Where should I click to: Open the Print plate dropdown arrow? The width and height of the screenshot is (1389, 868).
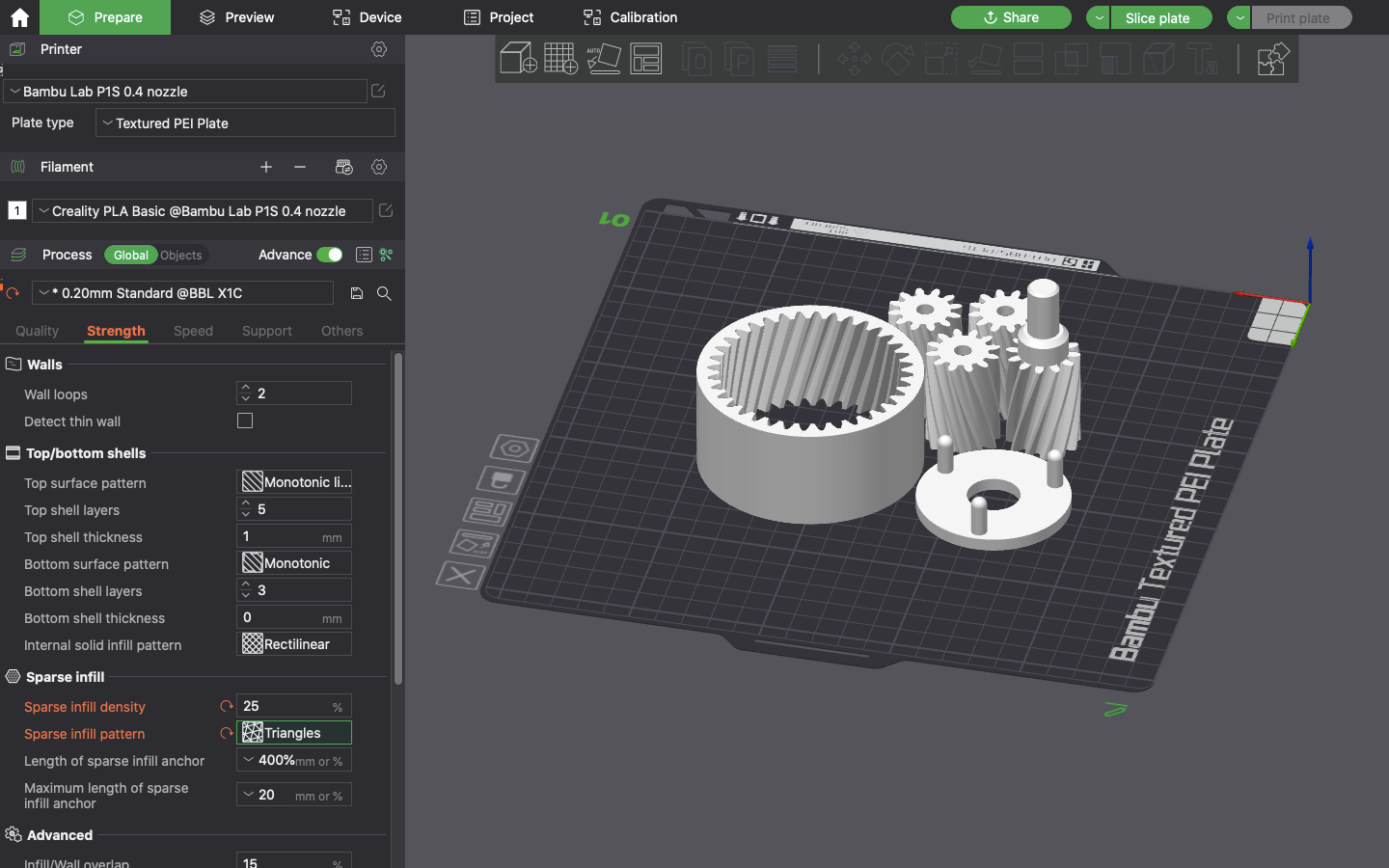[x=1239, y=17]
